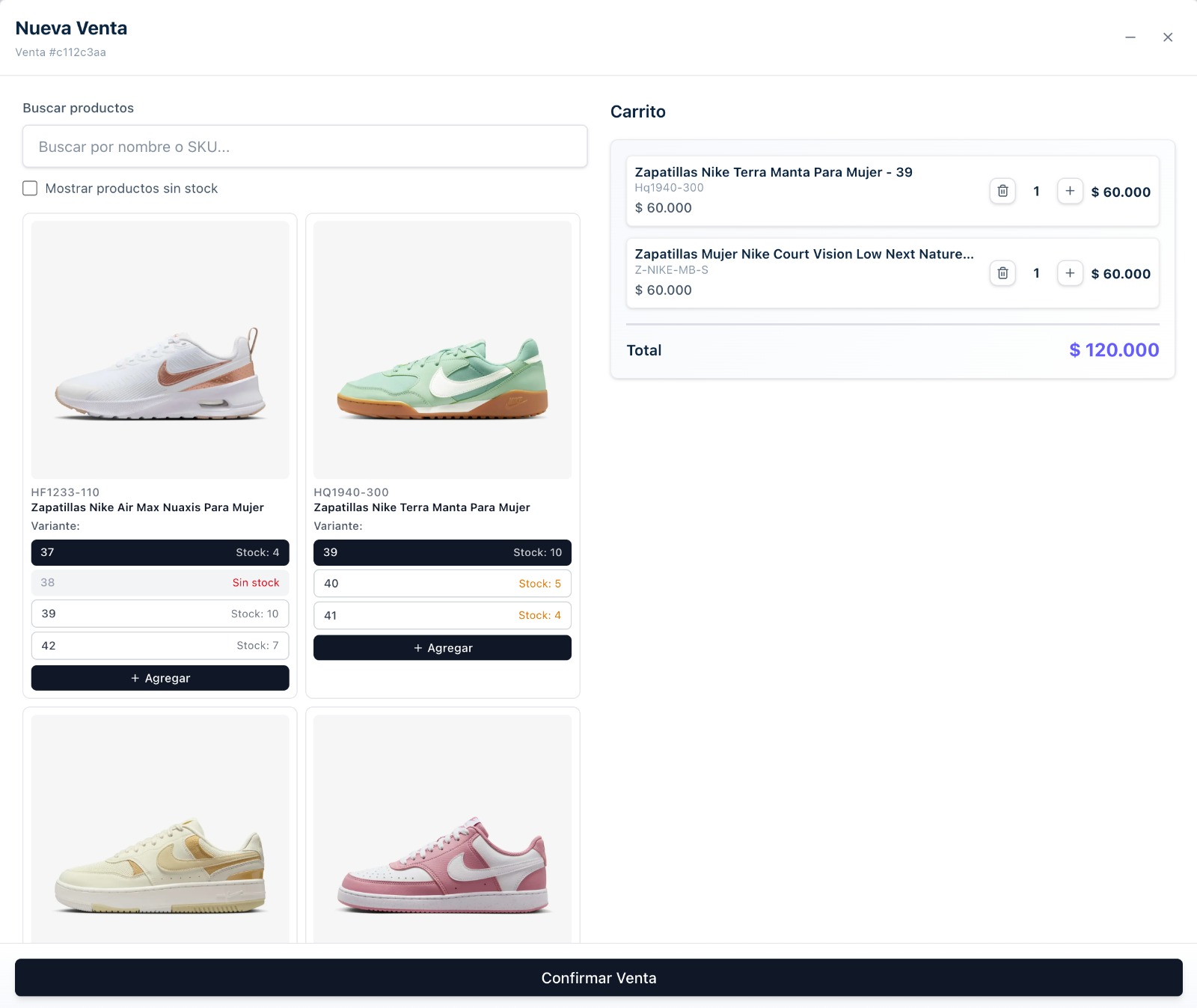1197x1008 pixels.
Task: Enable Mostrar productos sin stock
Action: 30,188
